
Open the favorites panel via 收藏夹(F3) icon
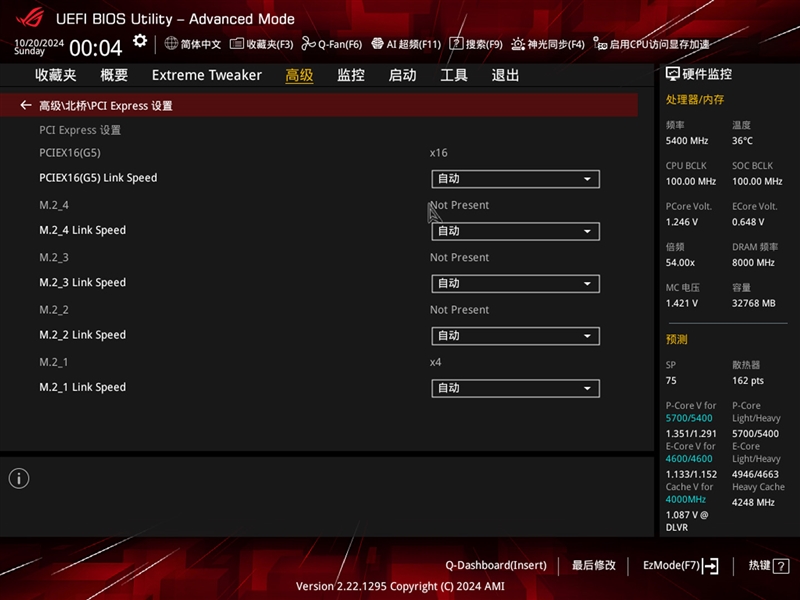point(260,43)
